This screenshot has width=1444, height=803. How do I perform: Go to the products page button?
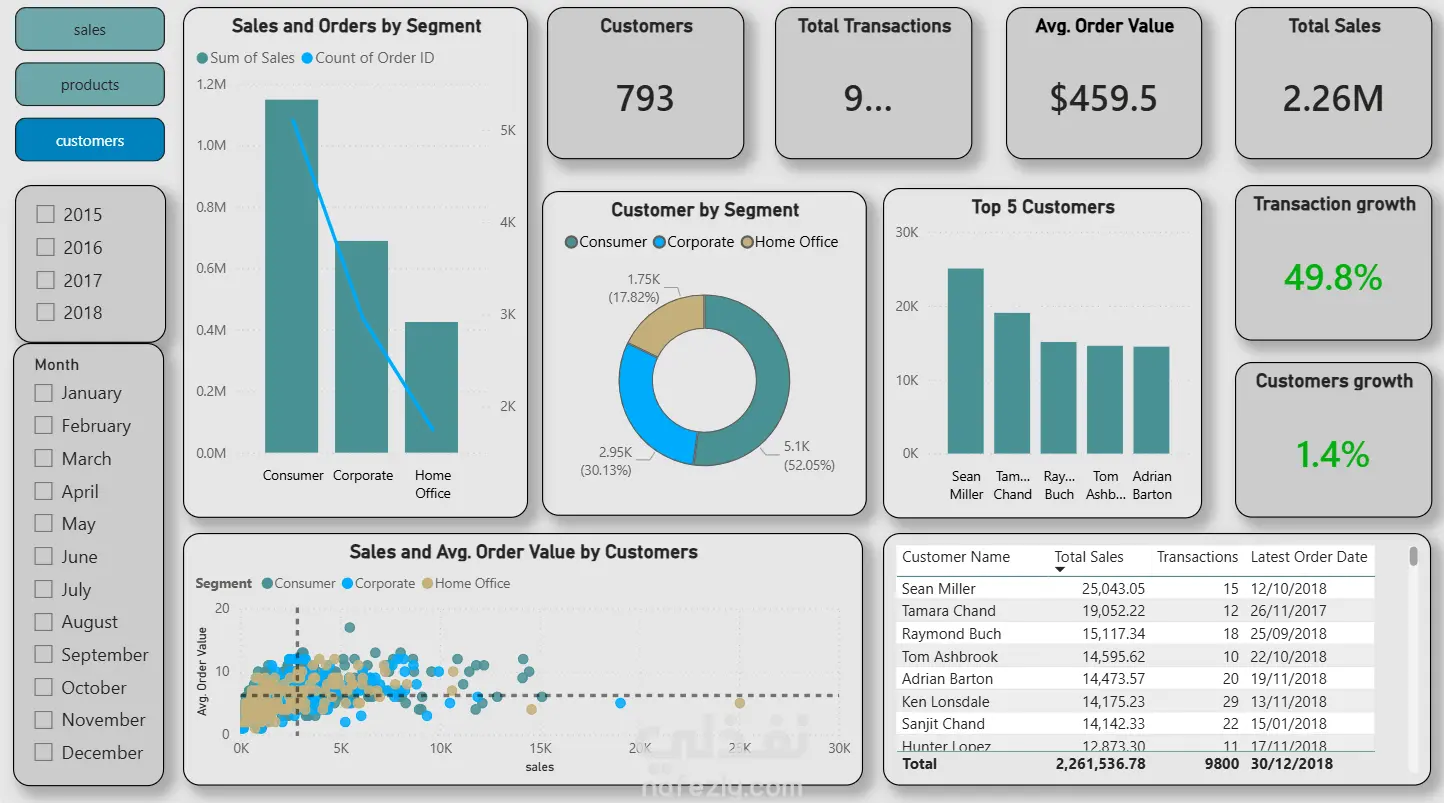(90, 85)
